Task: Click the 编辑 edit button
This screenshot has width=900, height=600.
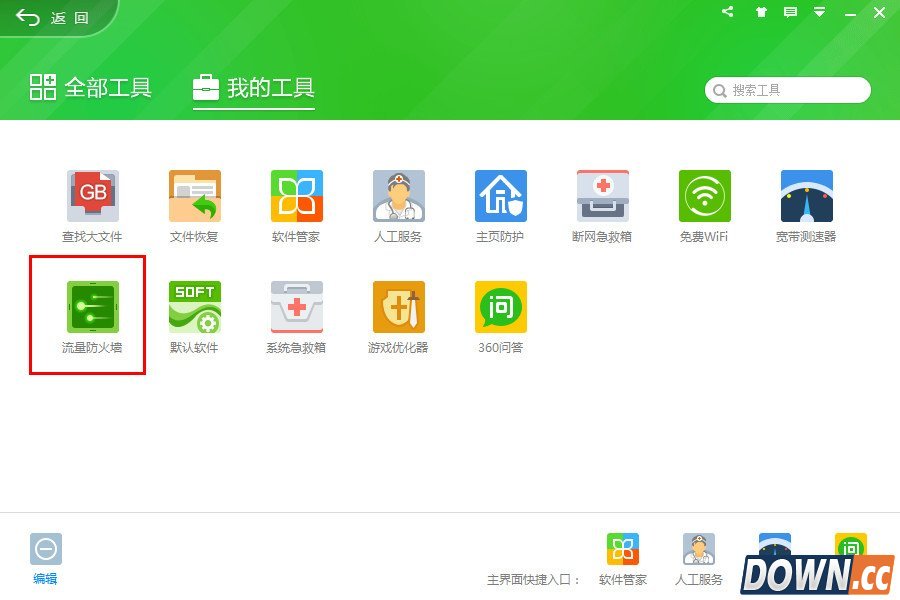Action: pos(45,559)
